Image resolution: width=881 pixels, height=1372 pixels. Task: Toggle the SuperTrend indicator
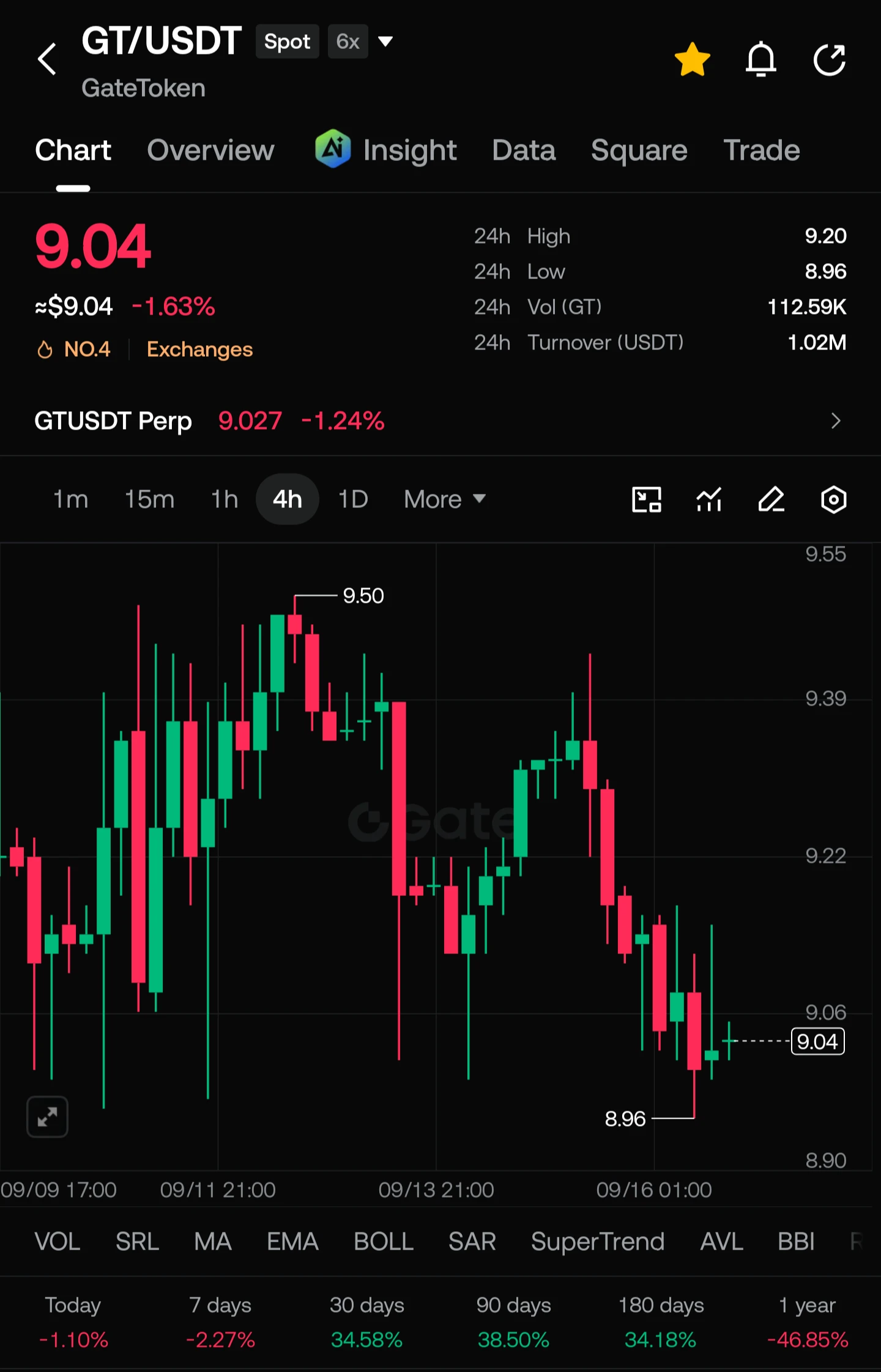point(598,1242)
